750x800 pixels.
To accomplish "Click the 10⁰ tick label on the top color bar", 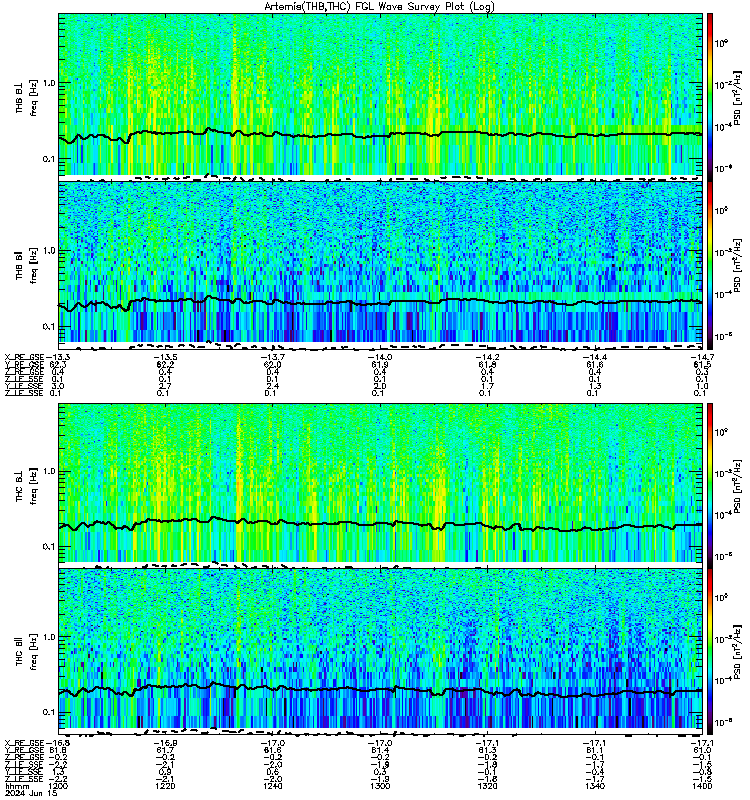I will (721, 43).
